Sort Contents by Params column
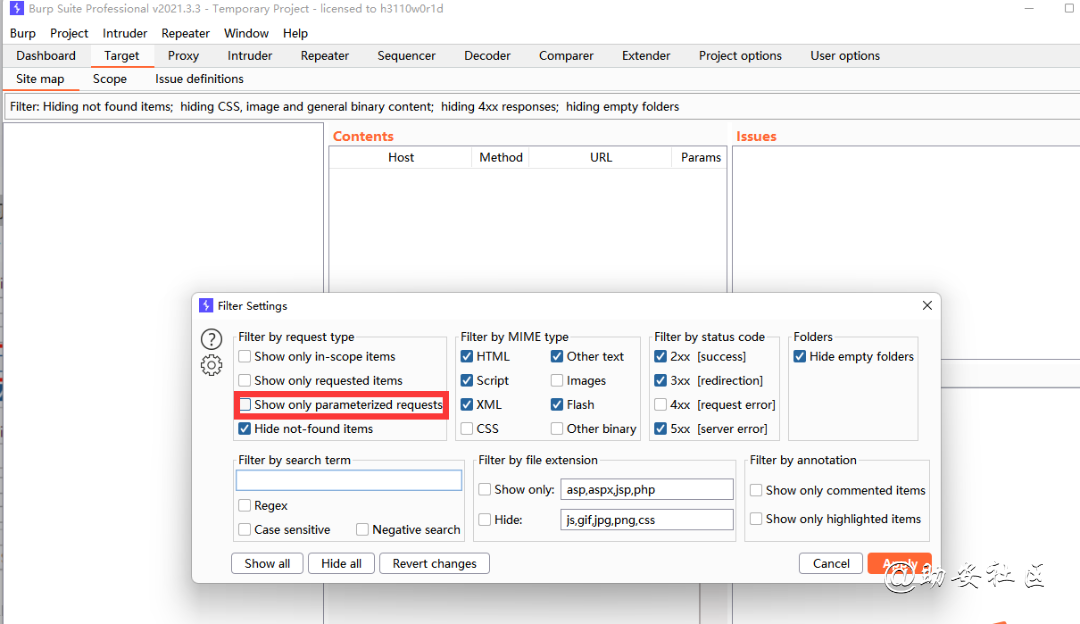The height and width of the screenshot is (624, 1080). (700, 157)
